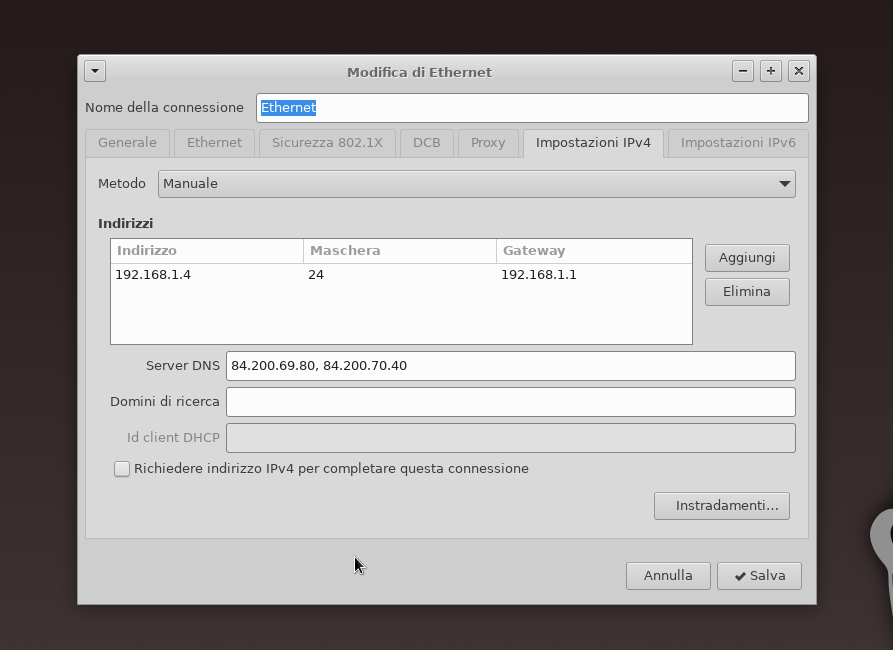Open the Metodo dropdown showing Manuale
893x650 pixels.
click(x=477, y=184)
